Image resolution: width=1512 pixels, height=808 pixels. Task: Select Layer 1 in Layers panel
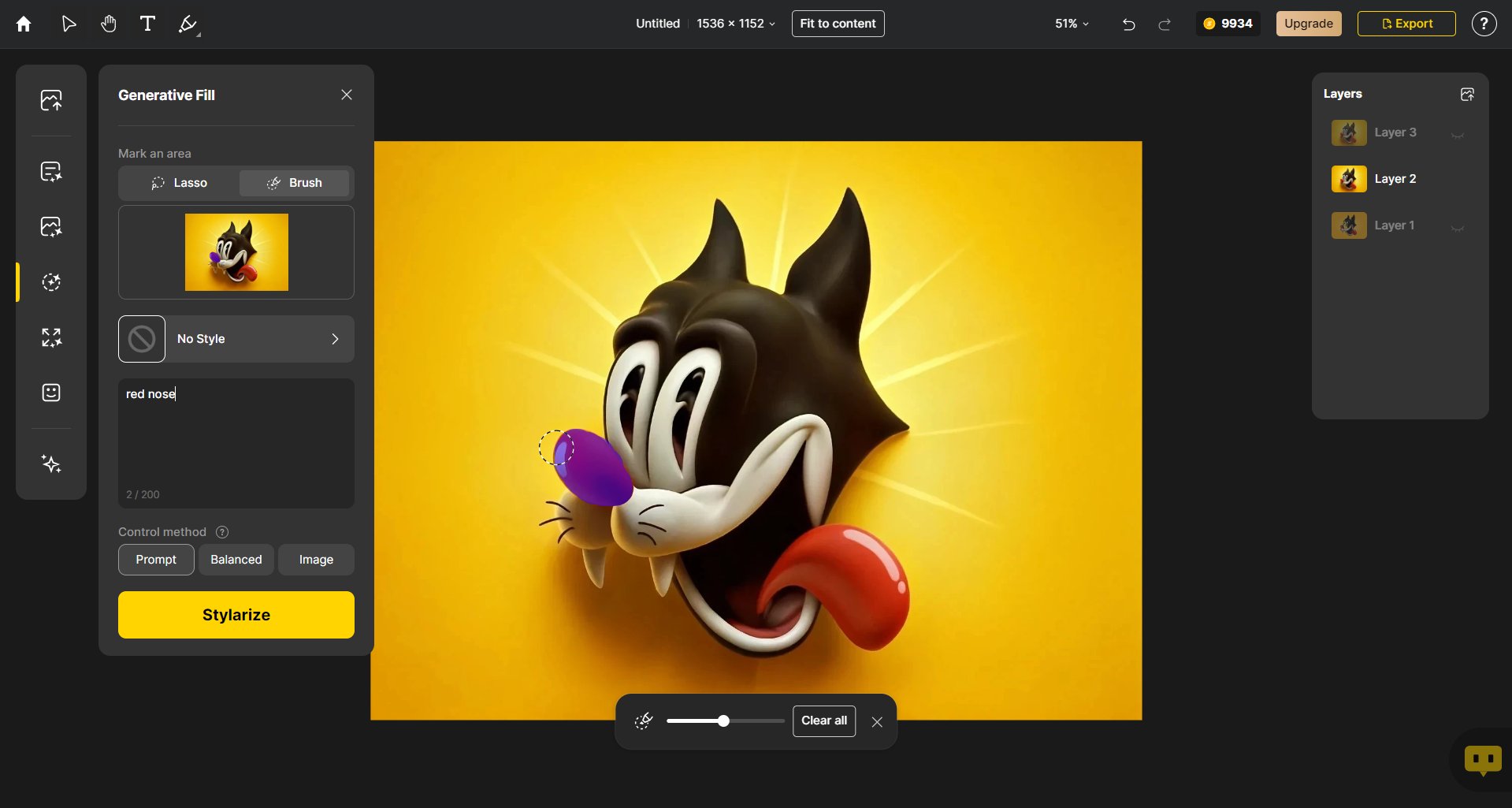[1400, 225]
